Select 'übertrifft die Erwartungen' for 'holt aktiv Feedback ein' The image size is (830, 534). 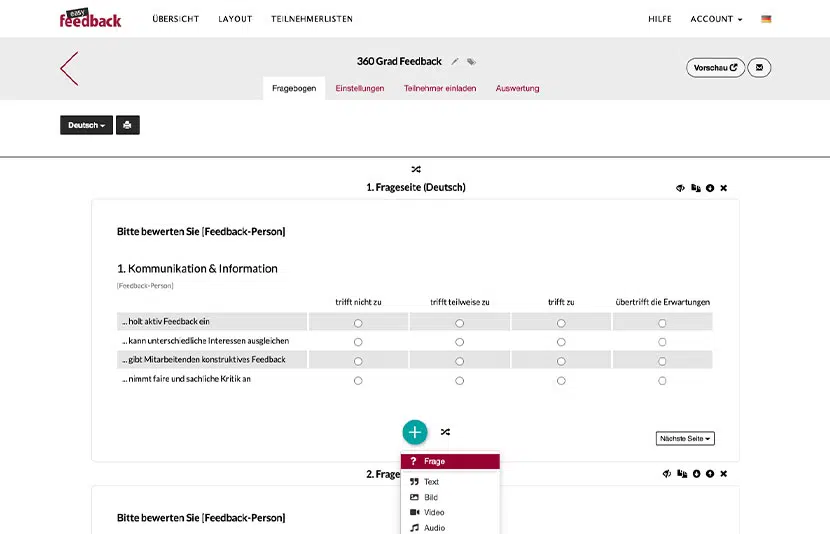click(x=662, y=323)
